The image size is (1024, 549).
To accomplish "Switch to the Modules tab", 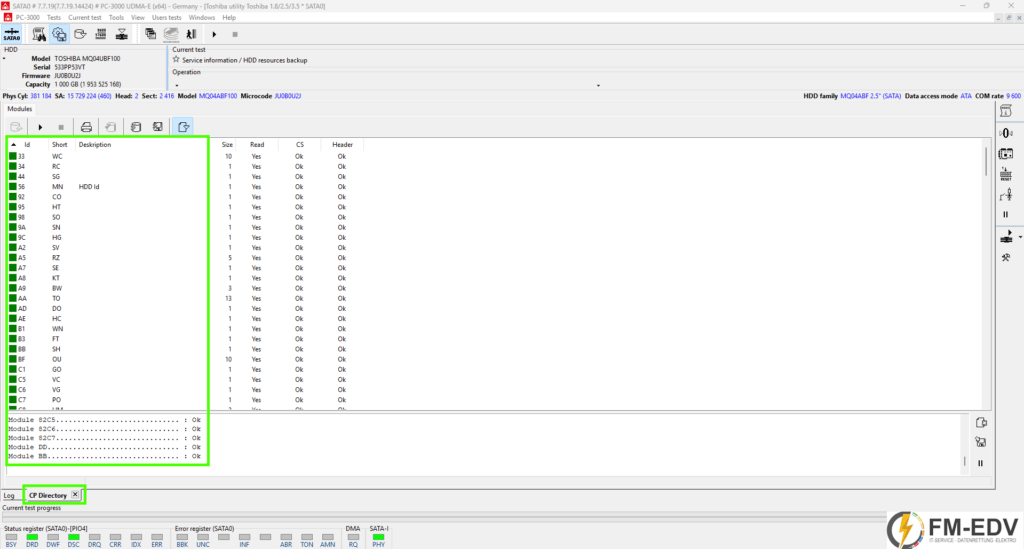I will point(20,109).
